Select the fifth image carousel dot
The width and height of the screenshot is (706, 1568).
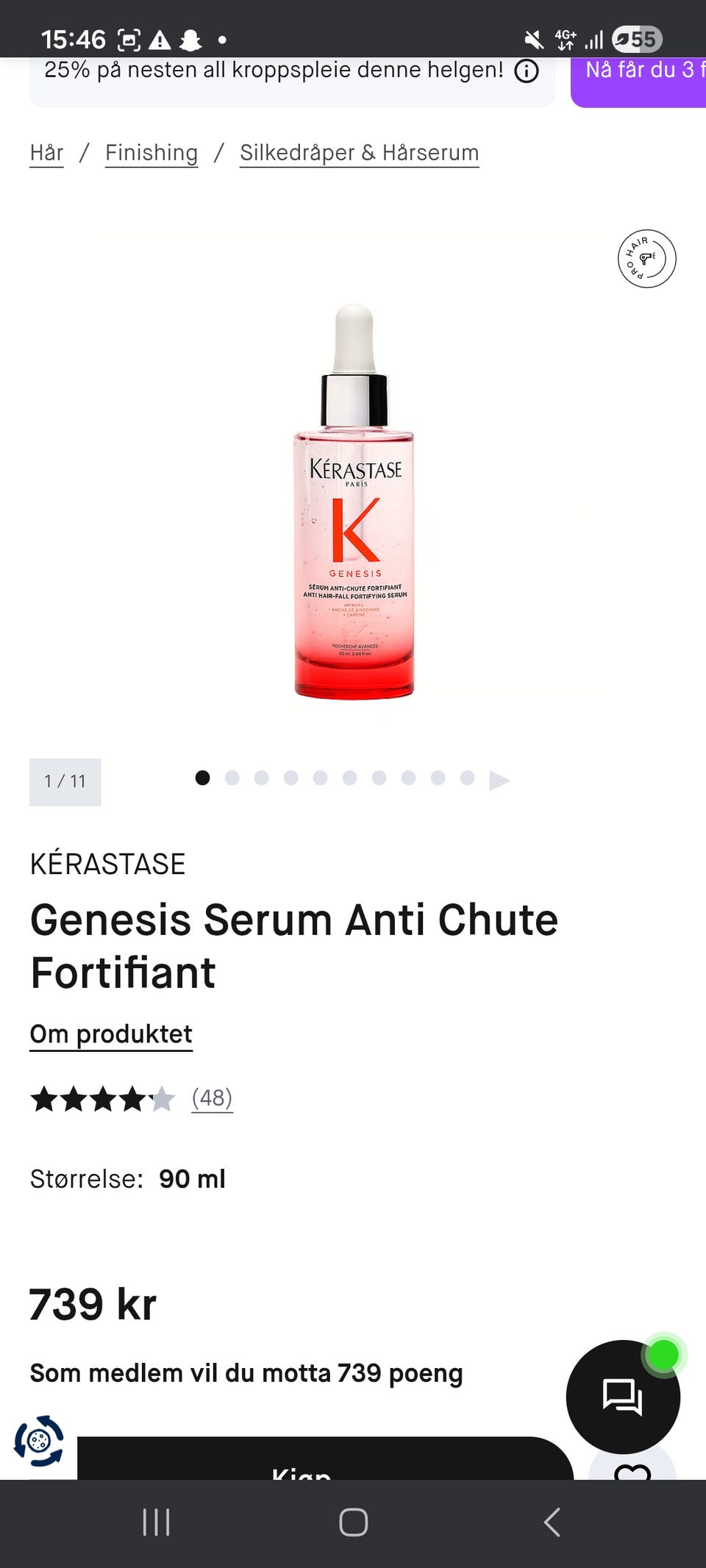click(x=320, y=778)
